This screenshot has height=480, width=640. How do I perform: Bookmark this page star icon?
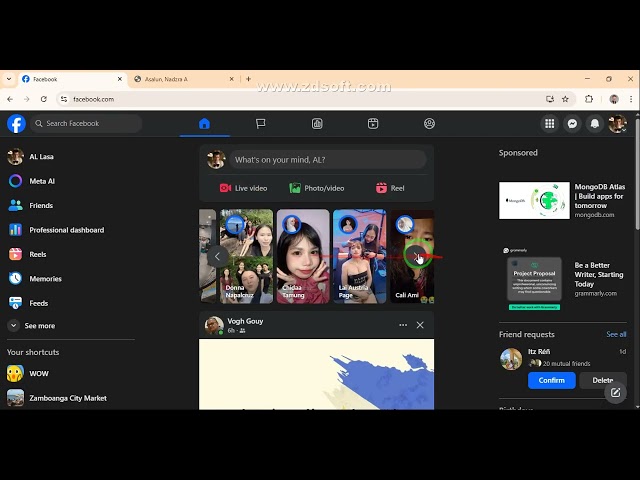[x=565, y=99]
